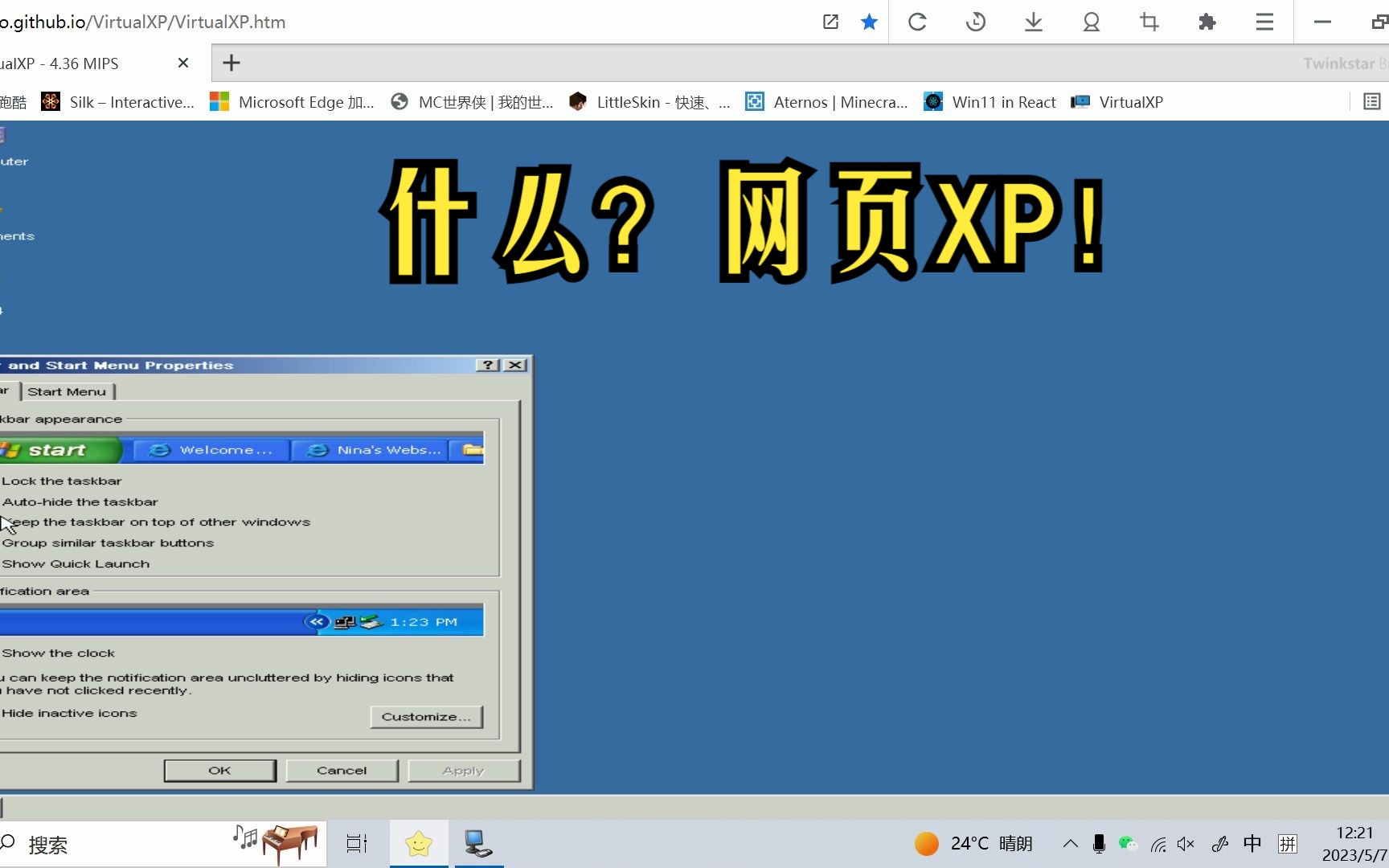Select Hide inactive icons option
Image resolution: width=1389 pixels, height=868 pixels.
[x=69, y=713]
